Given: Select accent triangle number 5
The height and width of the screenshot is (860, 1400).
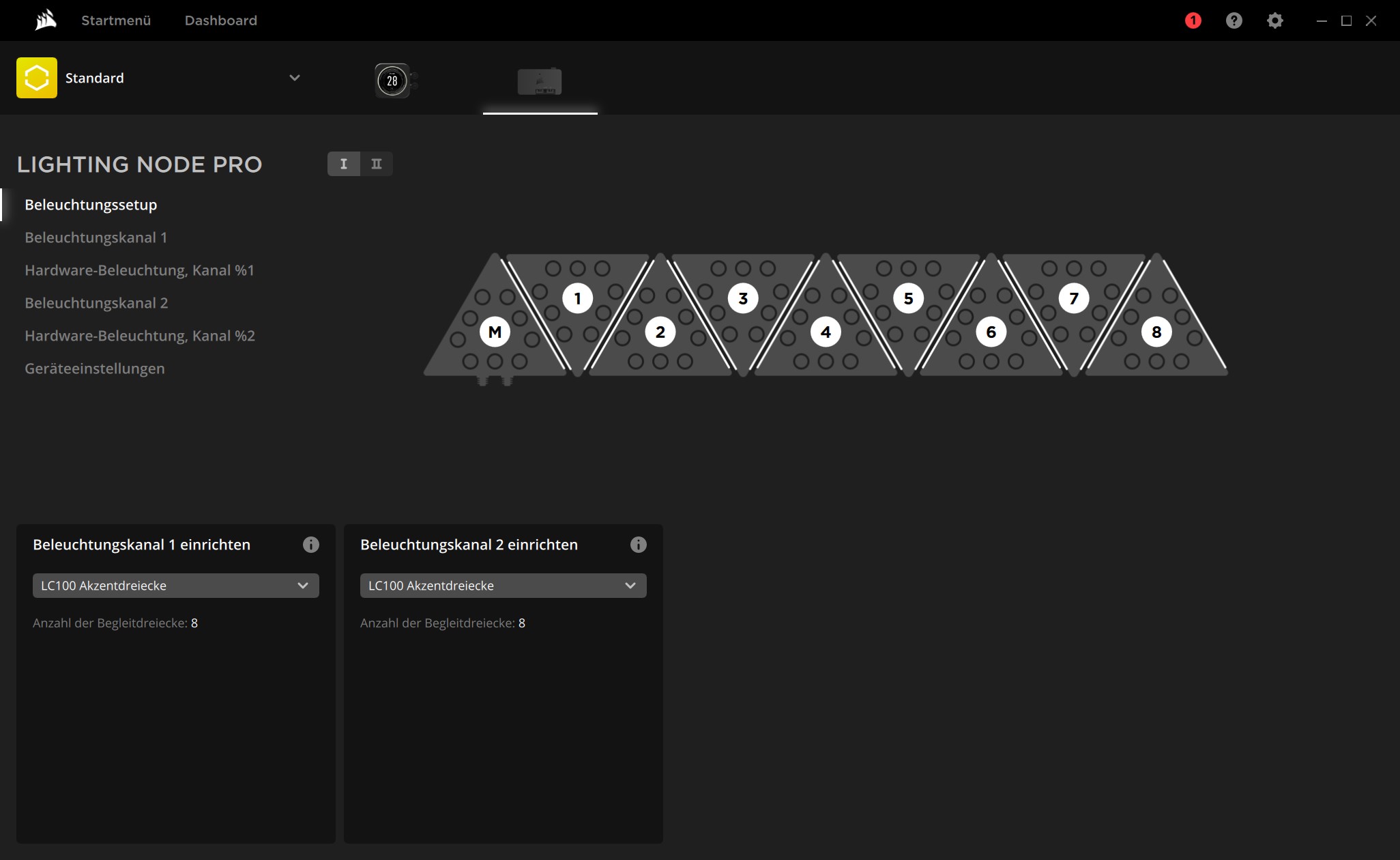Looking at the screenshot, I should [908, 298].
